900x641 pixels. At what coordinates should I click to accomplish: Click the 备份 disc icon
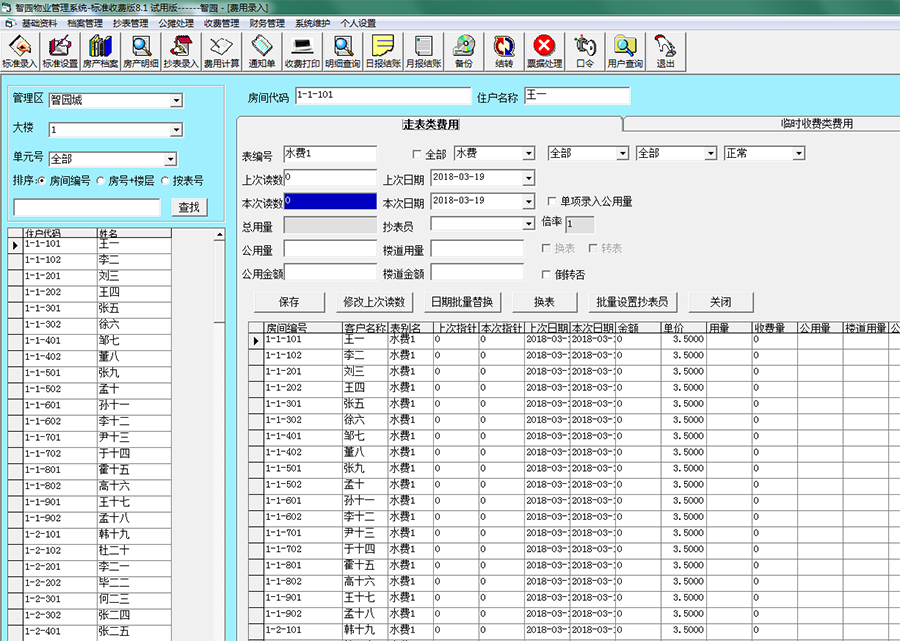pyautogui.click(x=464, y=51)
